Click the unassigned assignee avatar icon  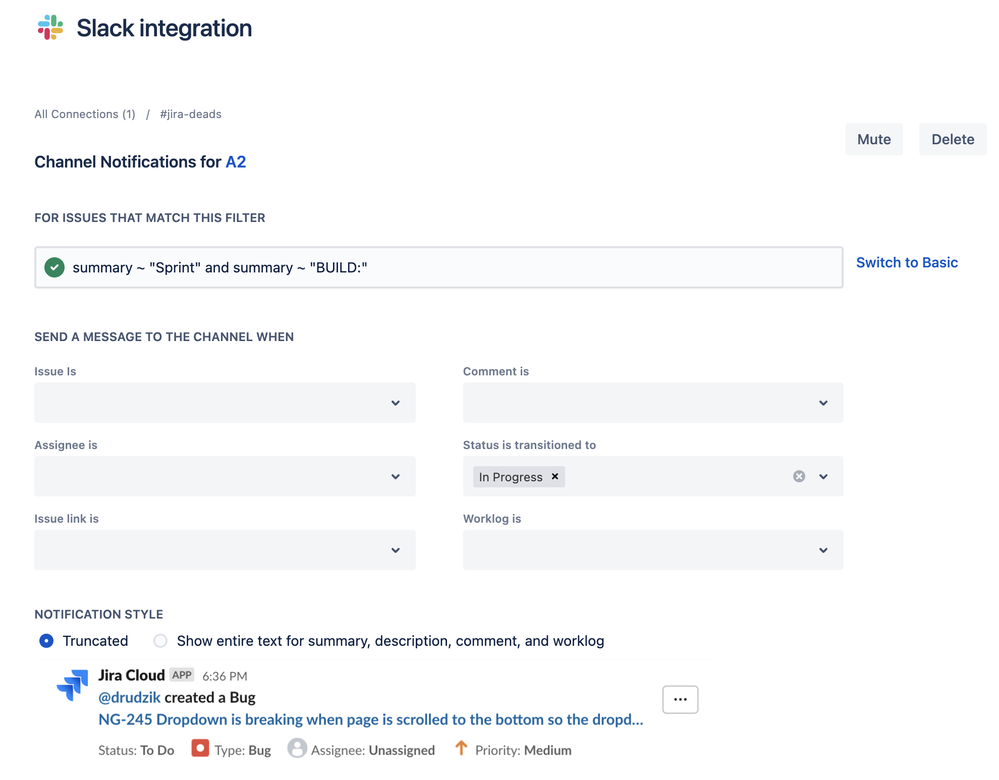pos(297,748)
